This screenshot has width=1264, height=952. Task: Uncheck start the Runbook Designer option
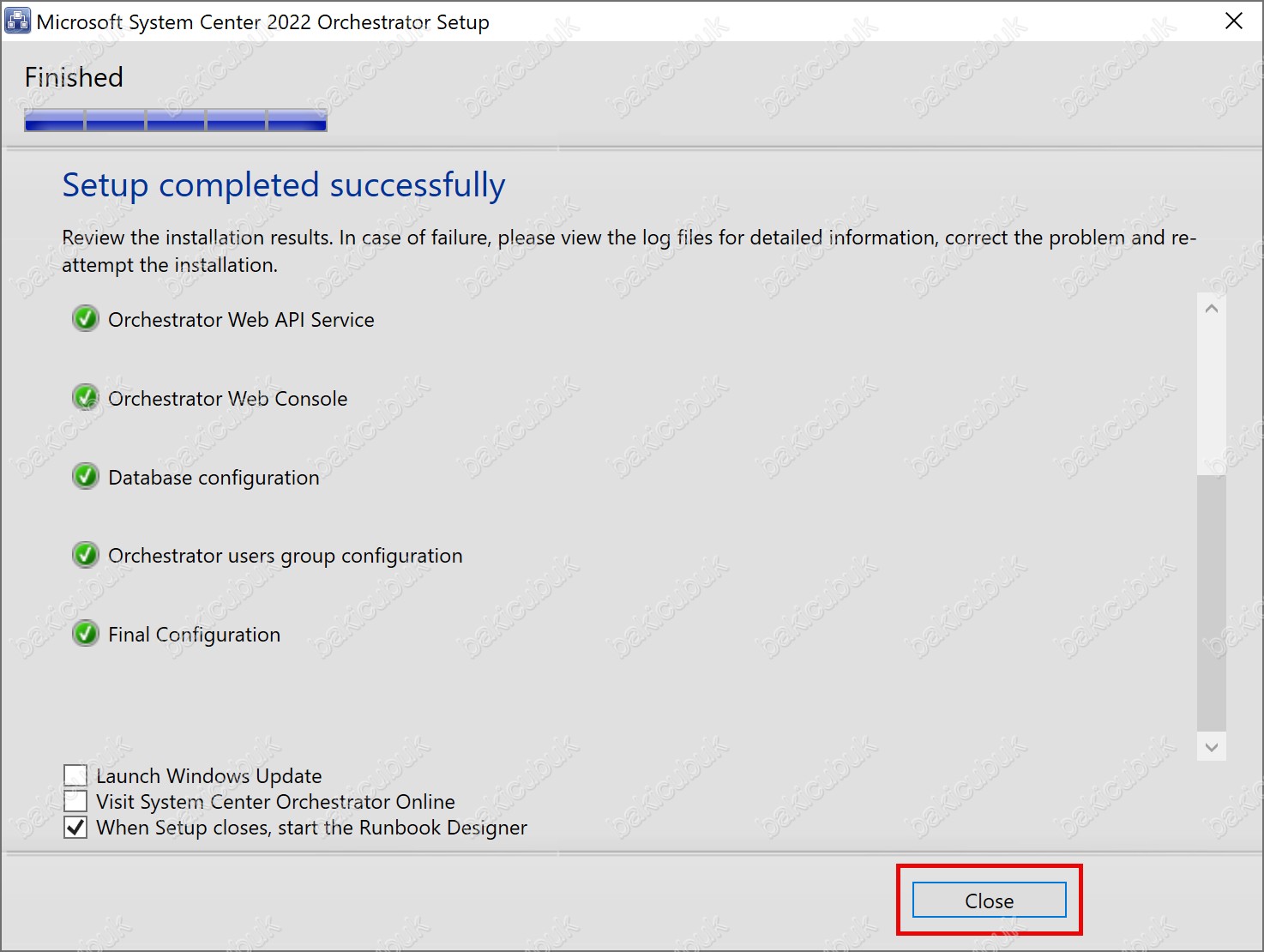(75, 827)
